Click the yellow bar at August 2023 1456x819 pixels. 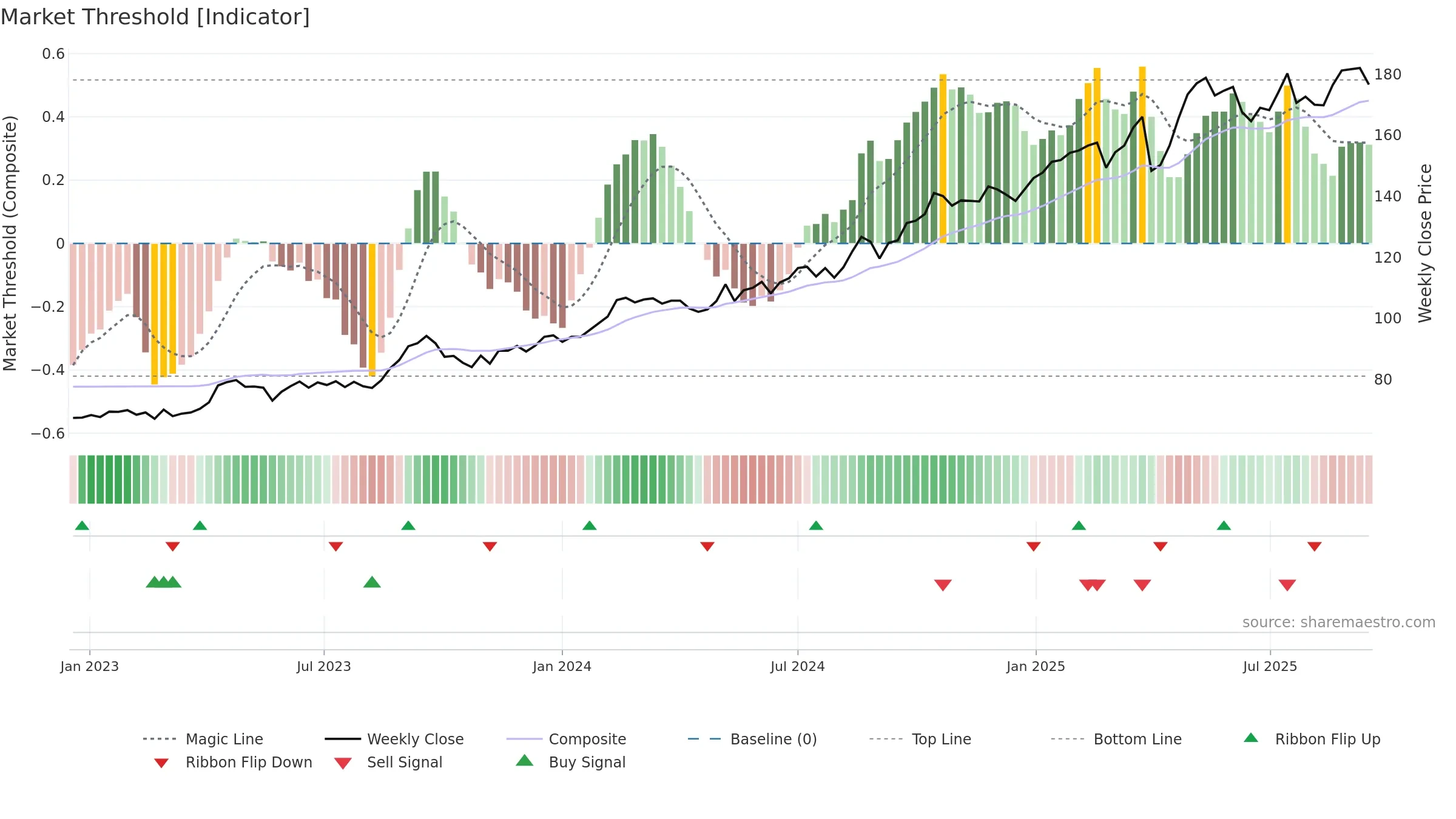point(372,309)
